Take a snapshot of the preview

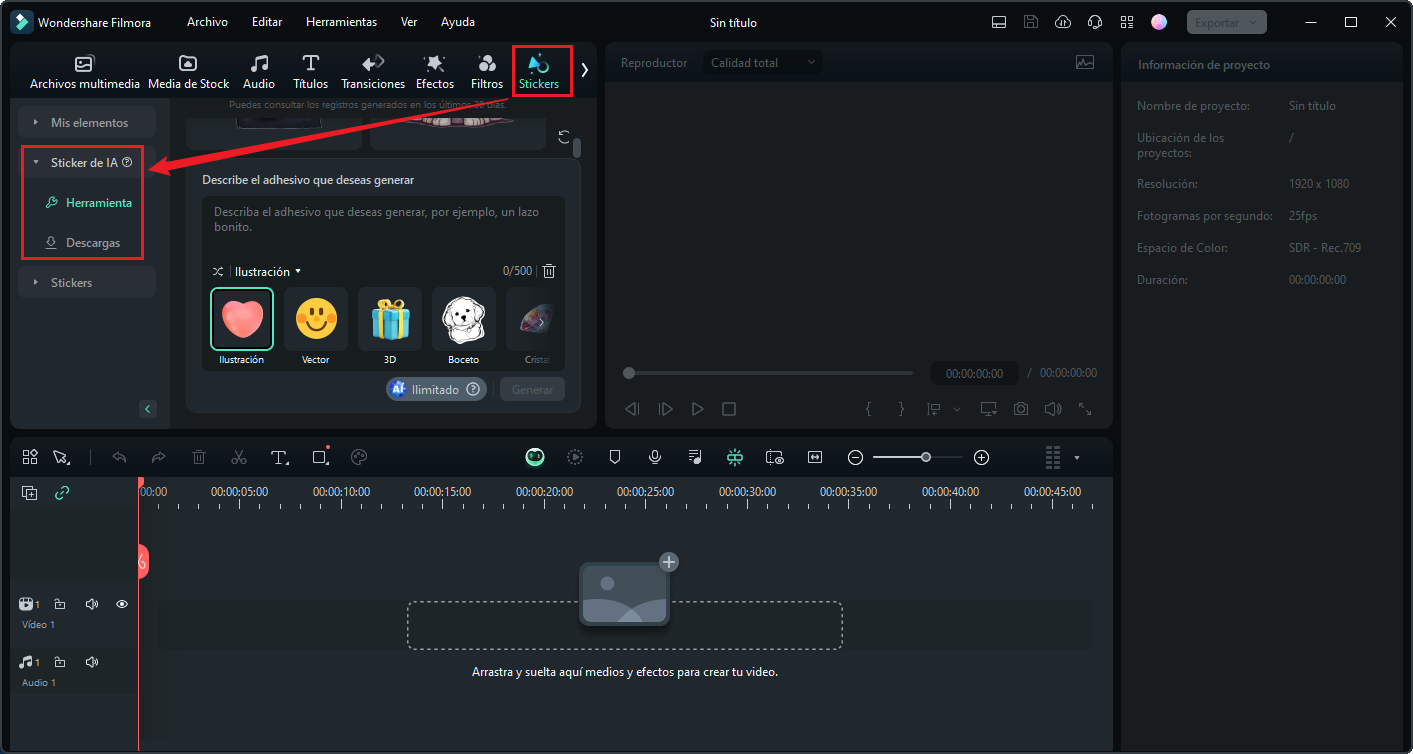coord(1020,408)
